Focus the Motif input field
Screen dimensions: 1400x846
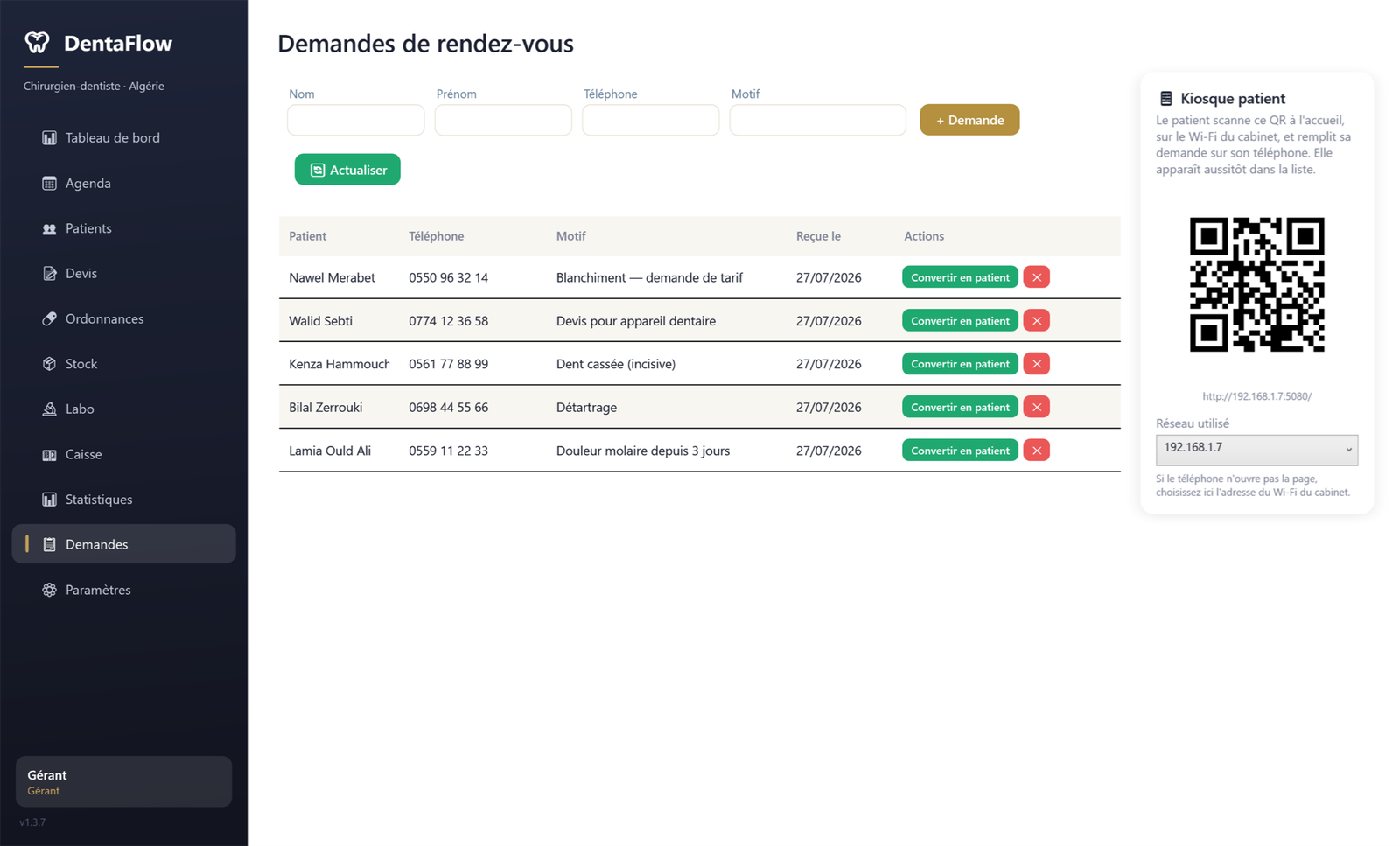click(818, 120)
